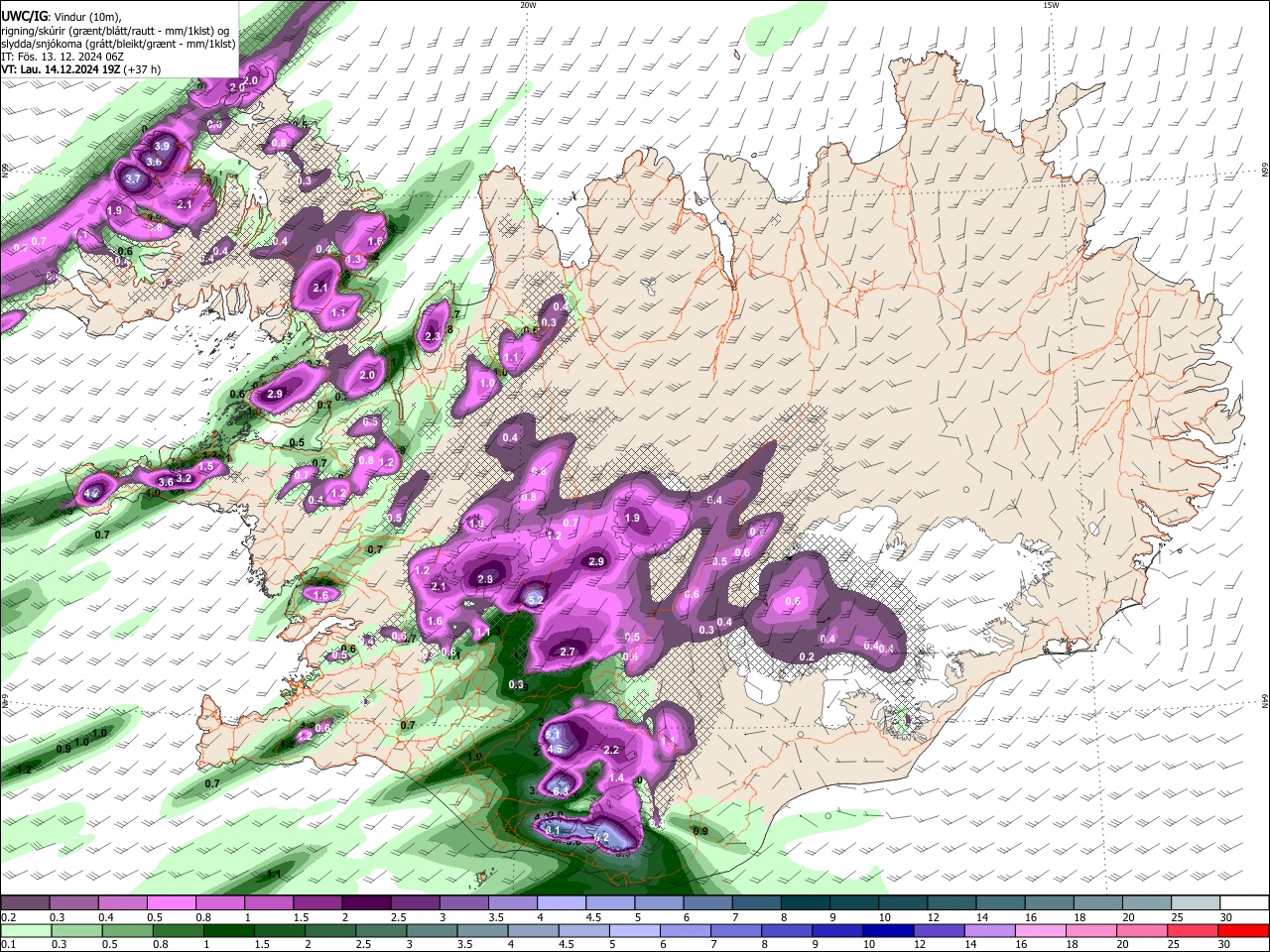
Task: Click the '2.3' precipitation value label
Action: point(432,337)
